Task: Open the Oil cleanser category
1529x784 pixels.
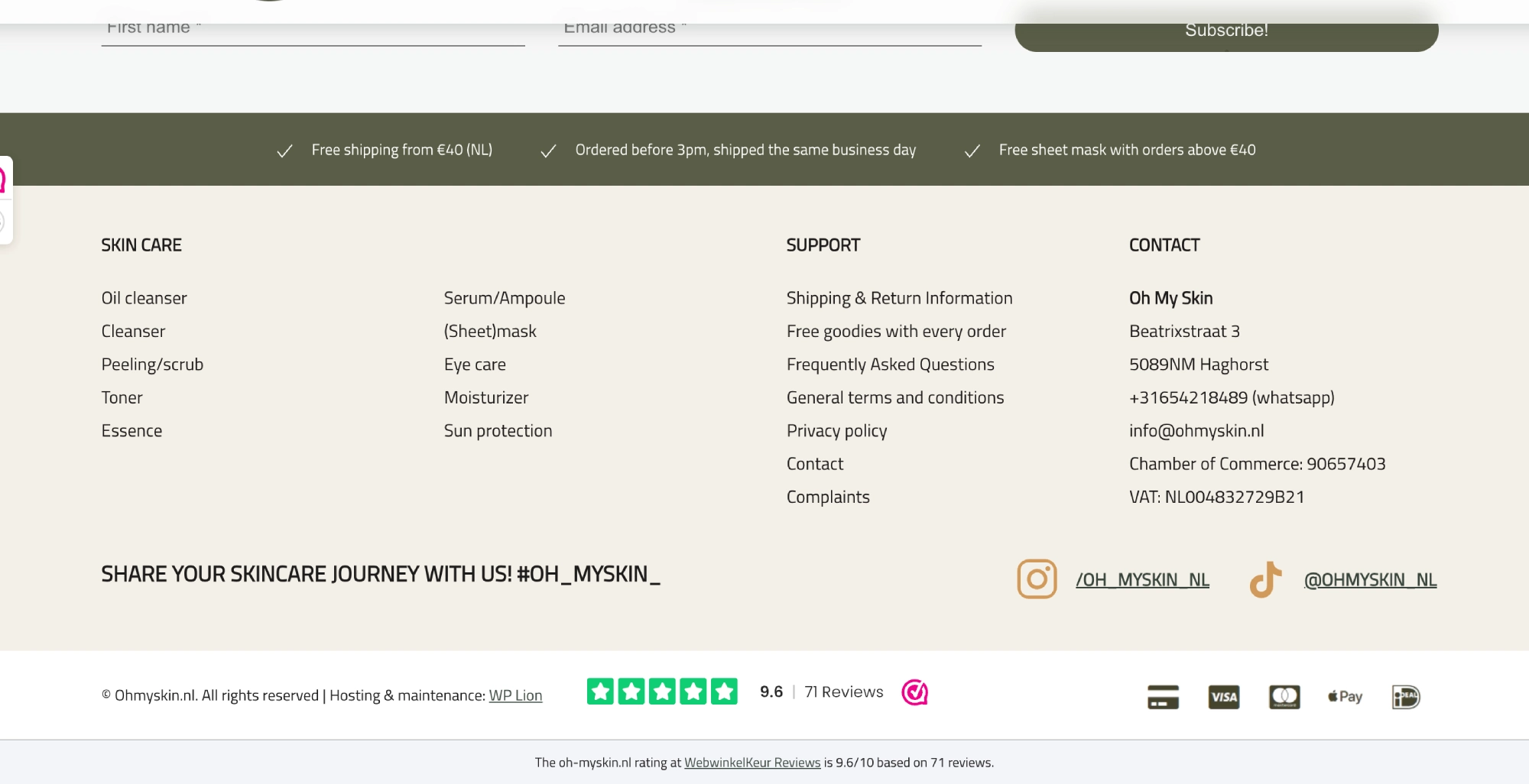Action: (x=144, y=298)
